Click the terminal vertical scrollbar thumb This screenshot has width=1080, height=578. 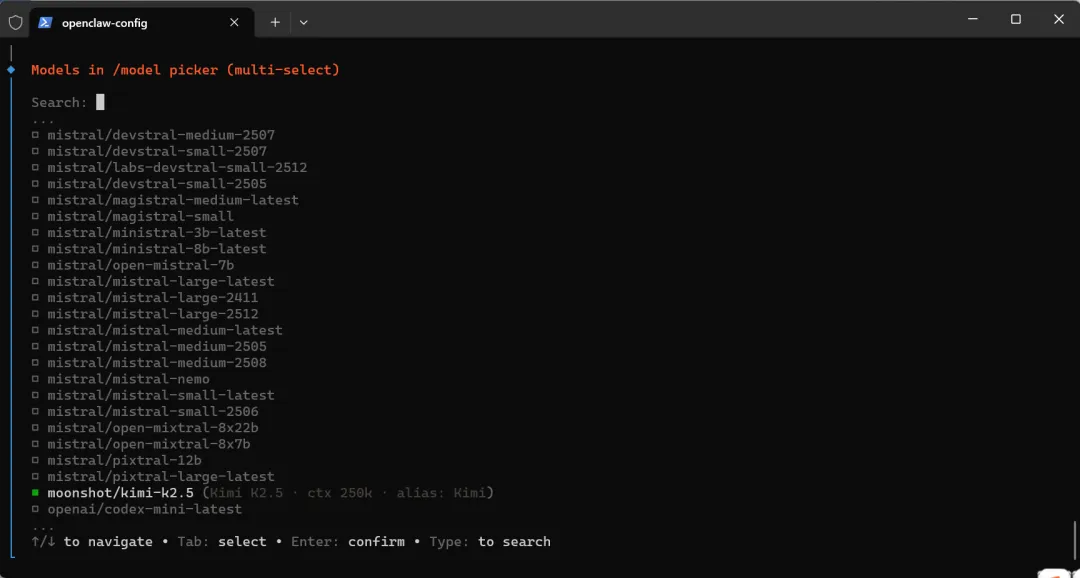click(x=1074, y=539)
